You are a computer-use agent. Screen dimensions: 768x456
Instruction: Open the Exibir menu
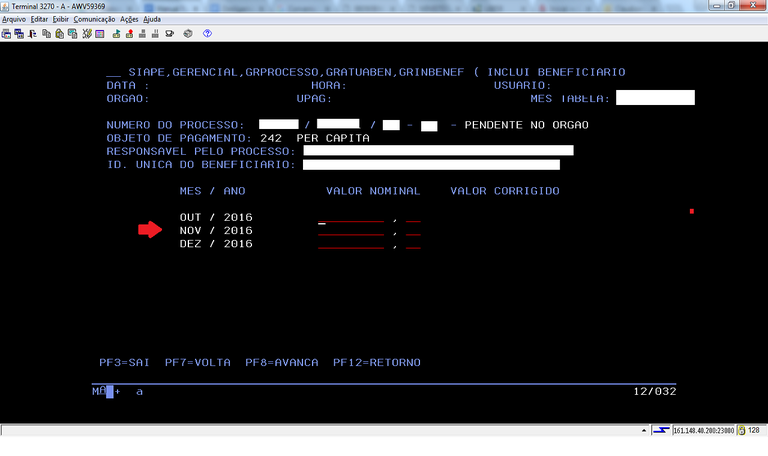coord(60,19)
